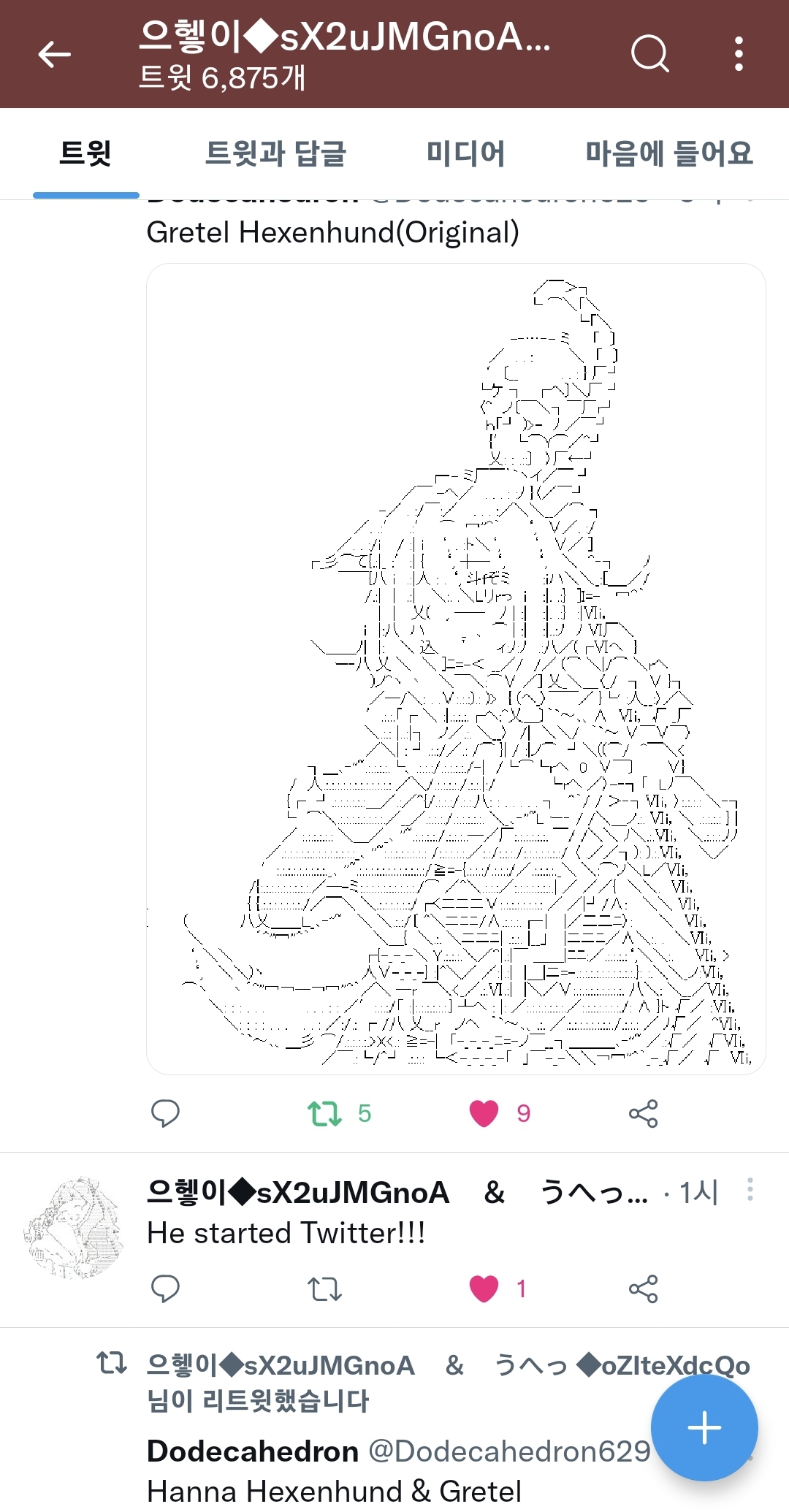Open the ASCII art image of Gretel Hexenhund
Screen dimensions: 789x1512
pyautogui.click(x=456, y=668)
